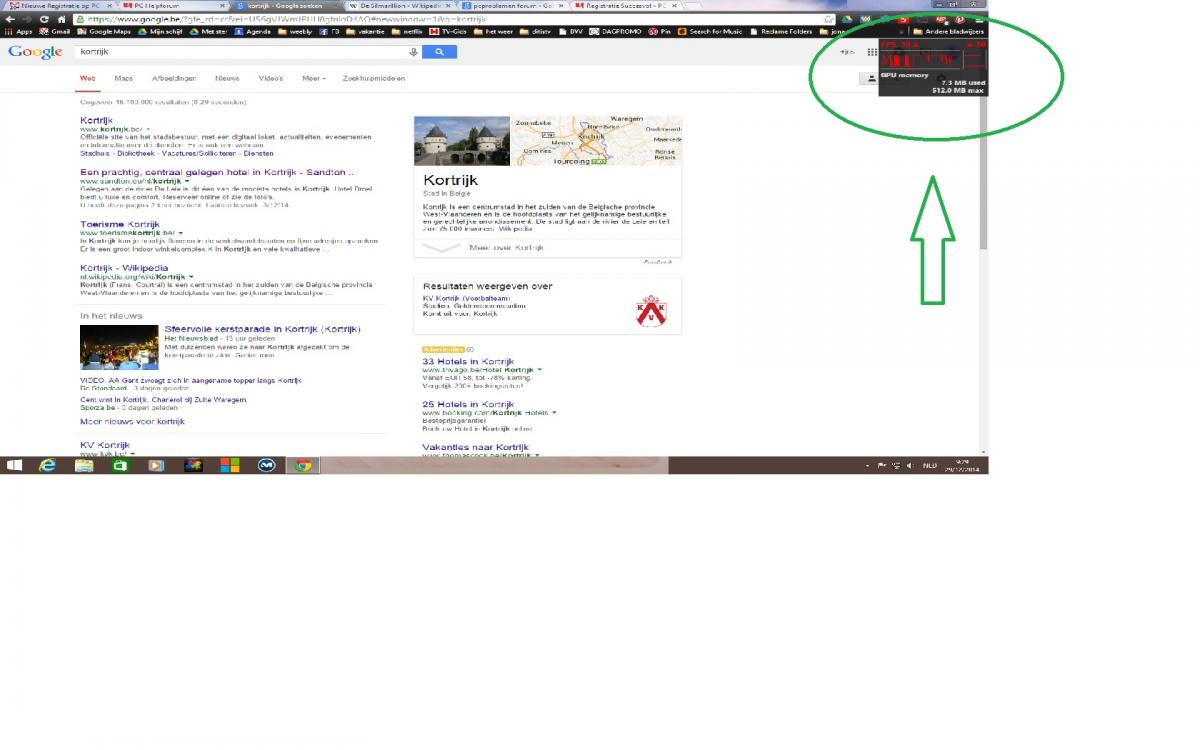Start voice search with microphone icon
Image resolution: width=1200 pixels, height=750 pixels.
(413, 52)
